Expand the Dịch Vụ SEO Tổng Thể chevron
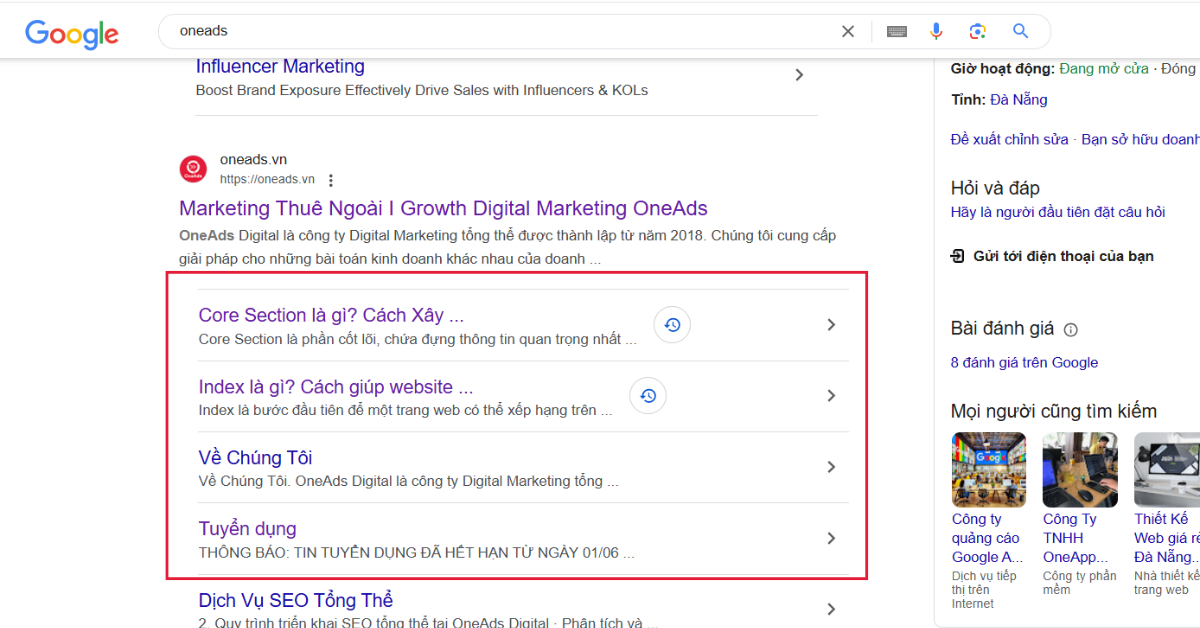Screen dimensions: 1200x628 [831, 609]
